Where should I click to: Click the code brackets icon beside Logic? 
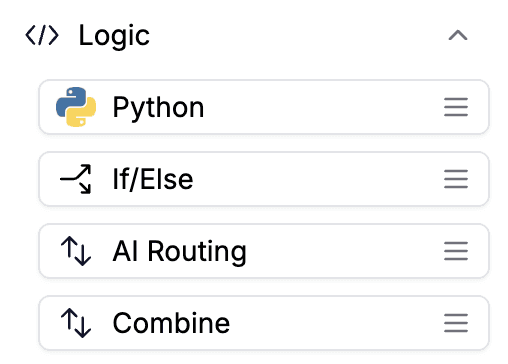(42, 35)
